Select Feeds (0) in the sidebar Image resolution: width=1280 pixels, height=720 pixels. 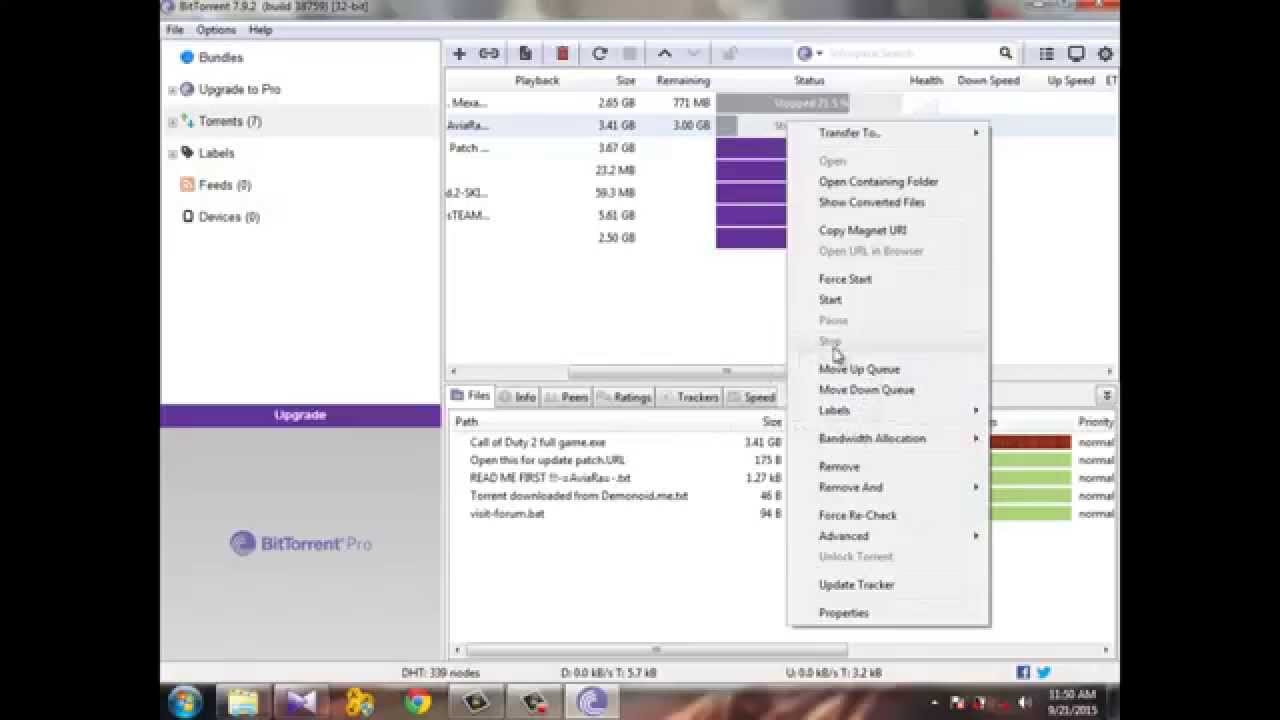(225, 185)
